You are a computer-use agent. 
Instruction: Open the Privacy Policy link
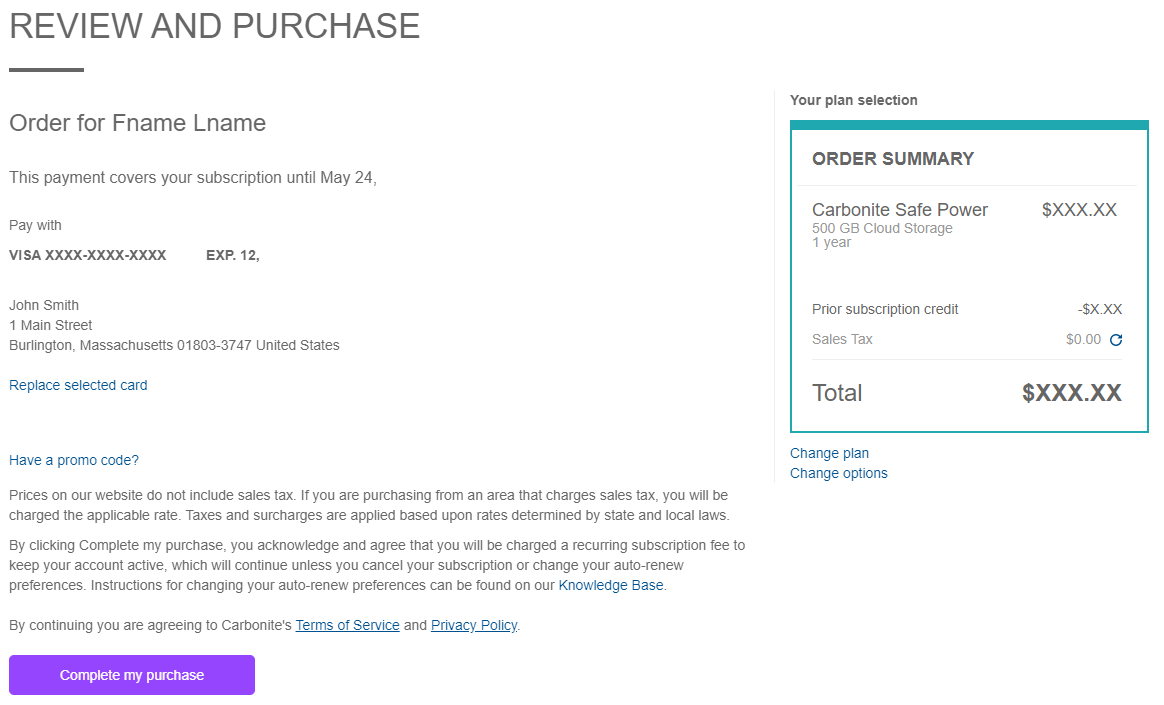[x=474, y=625]
